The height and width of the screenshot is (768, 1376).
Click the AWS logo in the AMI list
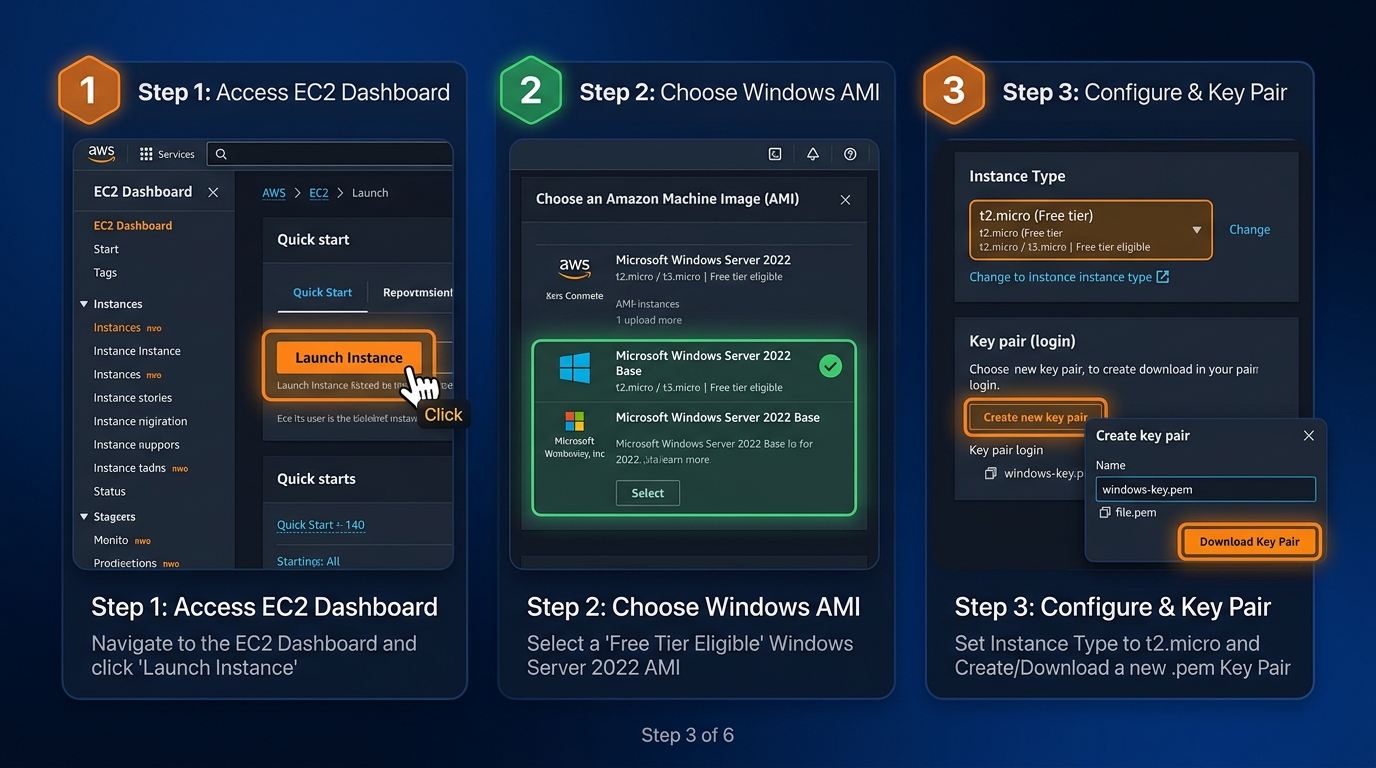point(575,268)
